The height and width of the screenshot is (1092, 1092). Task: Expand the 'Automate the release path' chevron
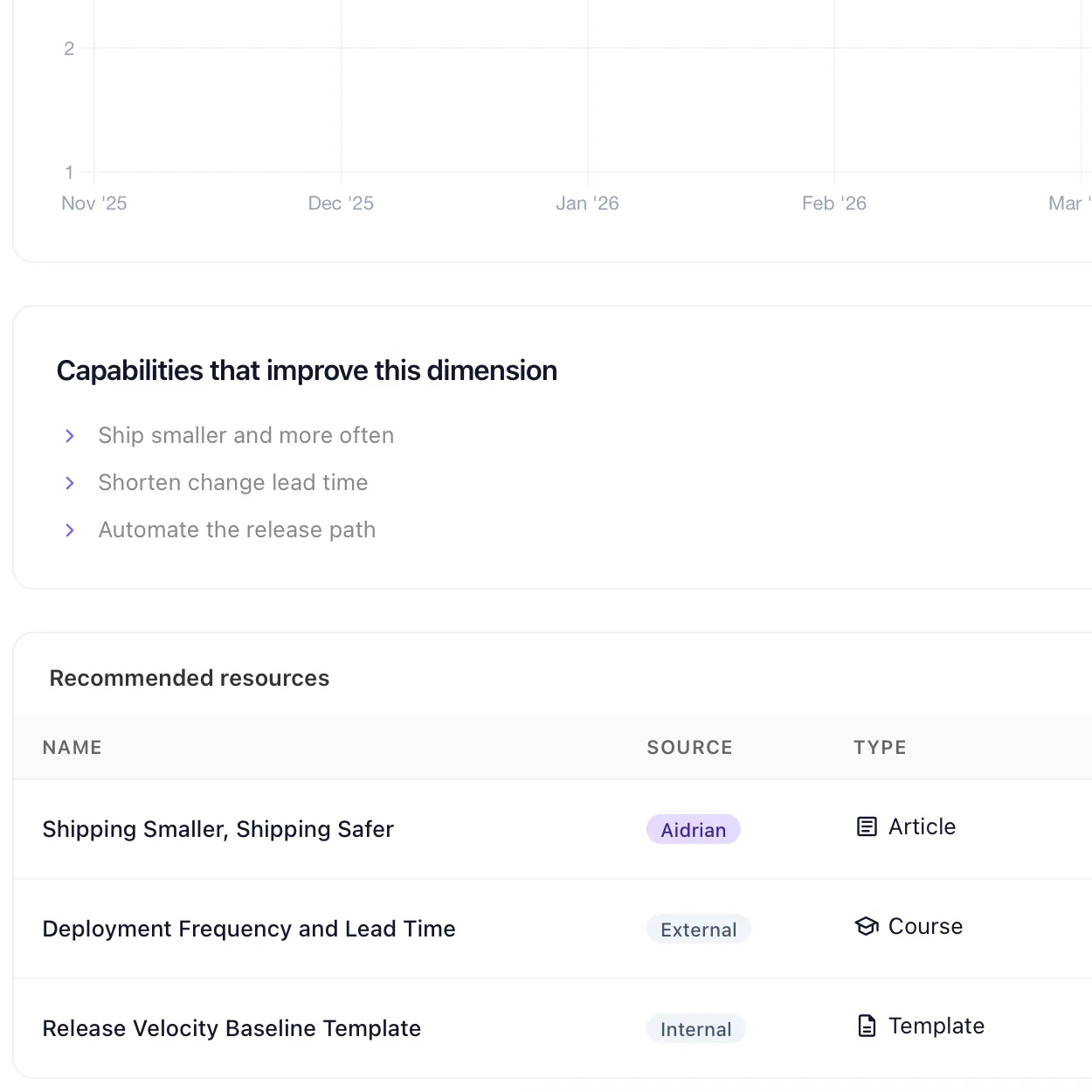(70, 529)
